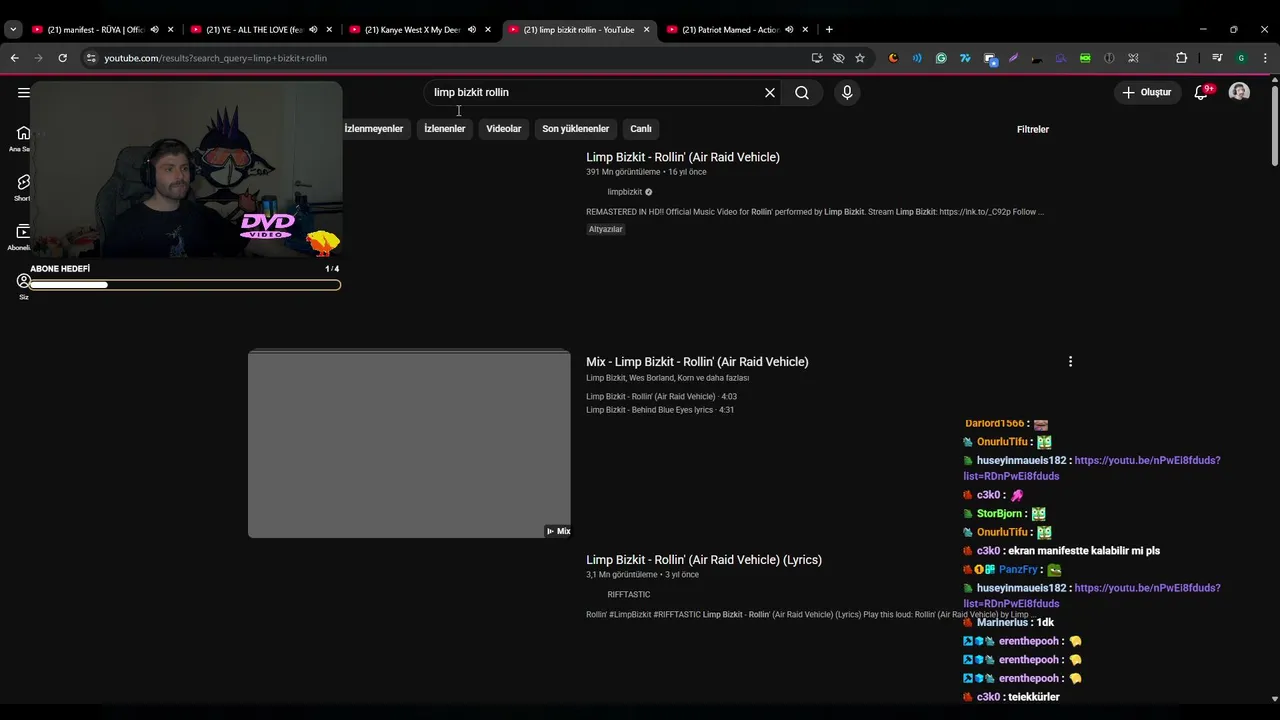
Task: Open the YouTube hamburger guide menu
Action: click(x=23, y=92)
